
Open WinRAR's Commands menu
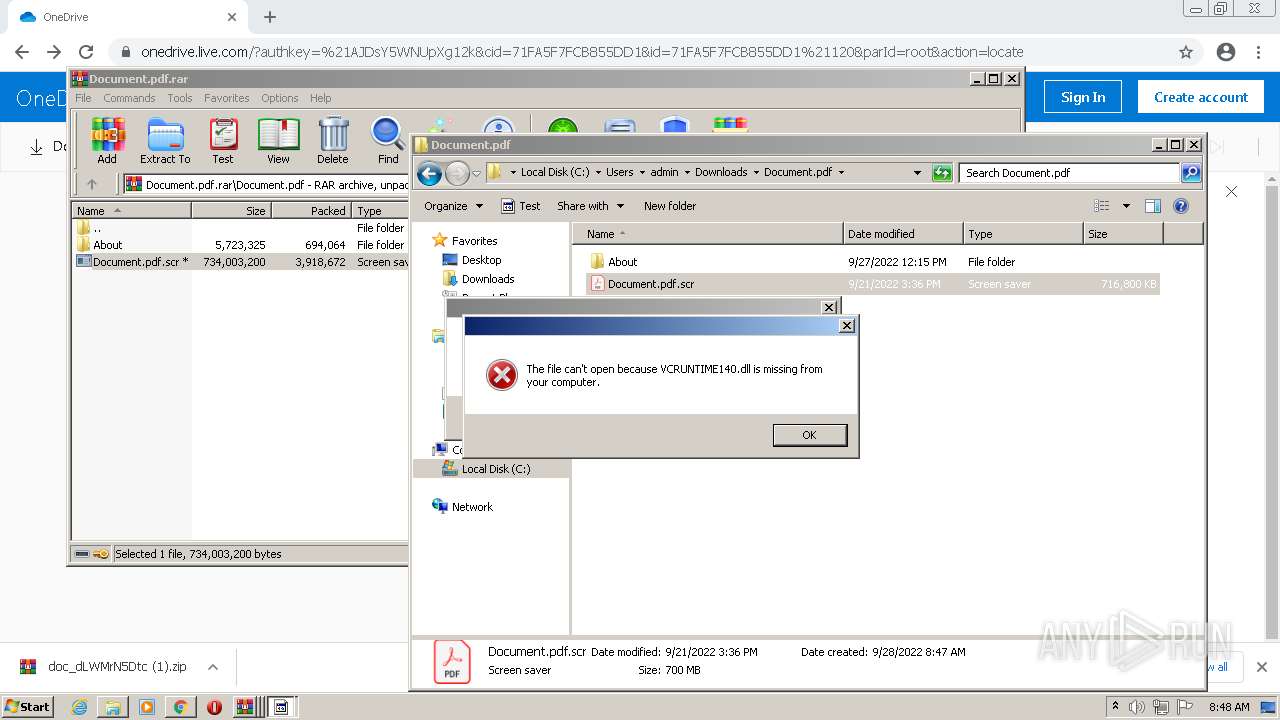coord(129,98)
